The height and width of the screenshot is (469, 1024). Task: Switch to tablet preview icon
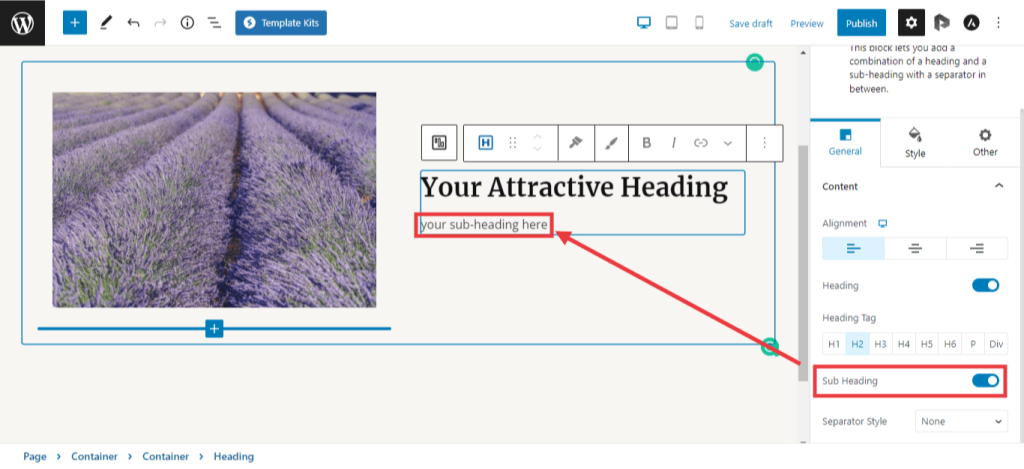coord(672,23)
